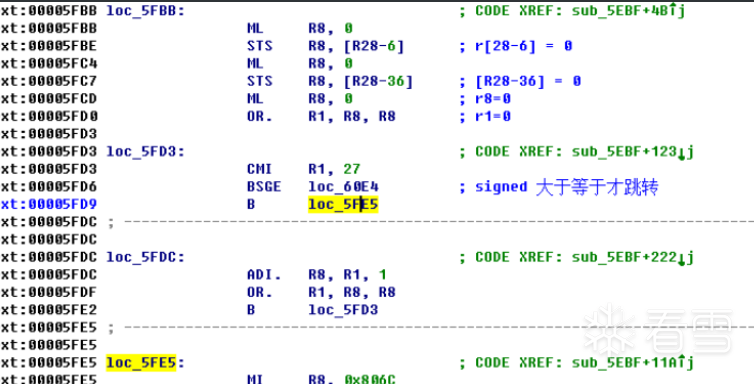
Task: Select the [R28-36] operand of STS
Action: coord(378,81)
